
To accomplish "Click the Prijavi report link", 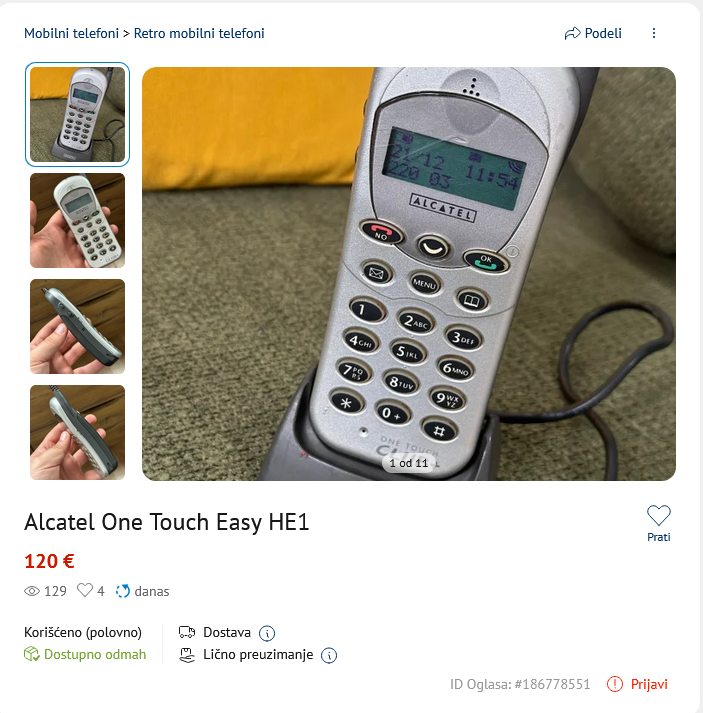I will [x=649, y=684].
